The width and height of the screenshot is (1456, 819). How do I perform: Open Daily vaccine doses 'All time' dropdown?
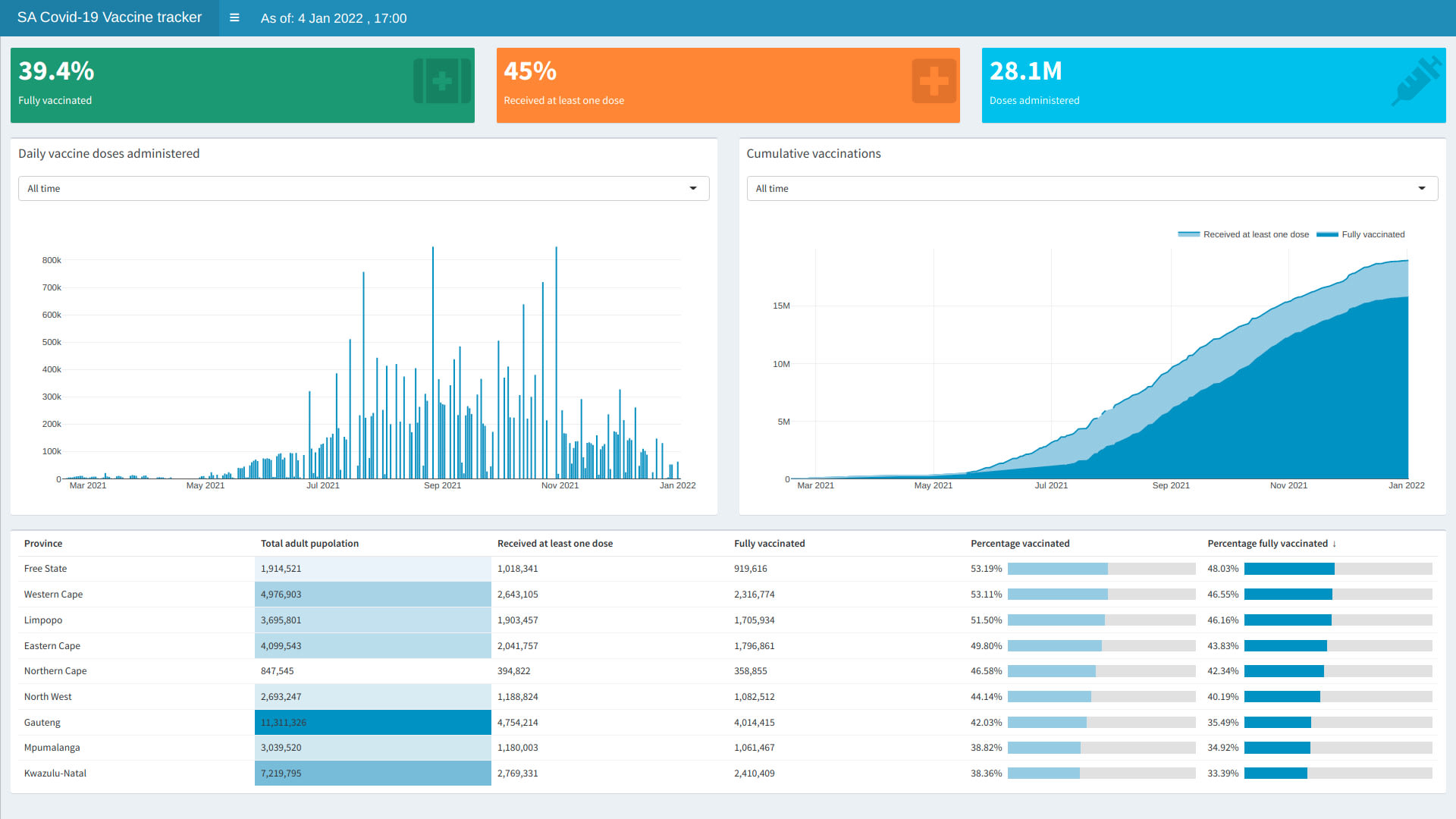363,189
